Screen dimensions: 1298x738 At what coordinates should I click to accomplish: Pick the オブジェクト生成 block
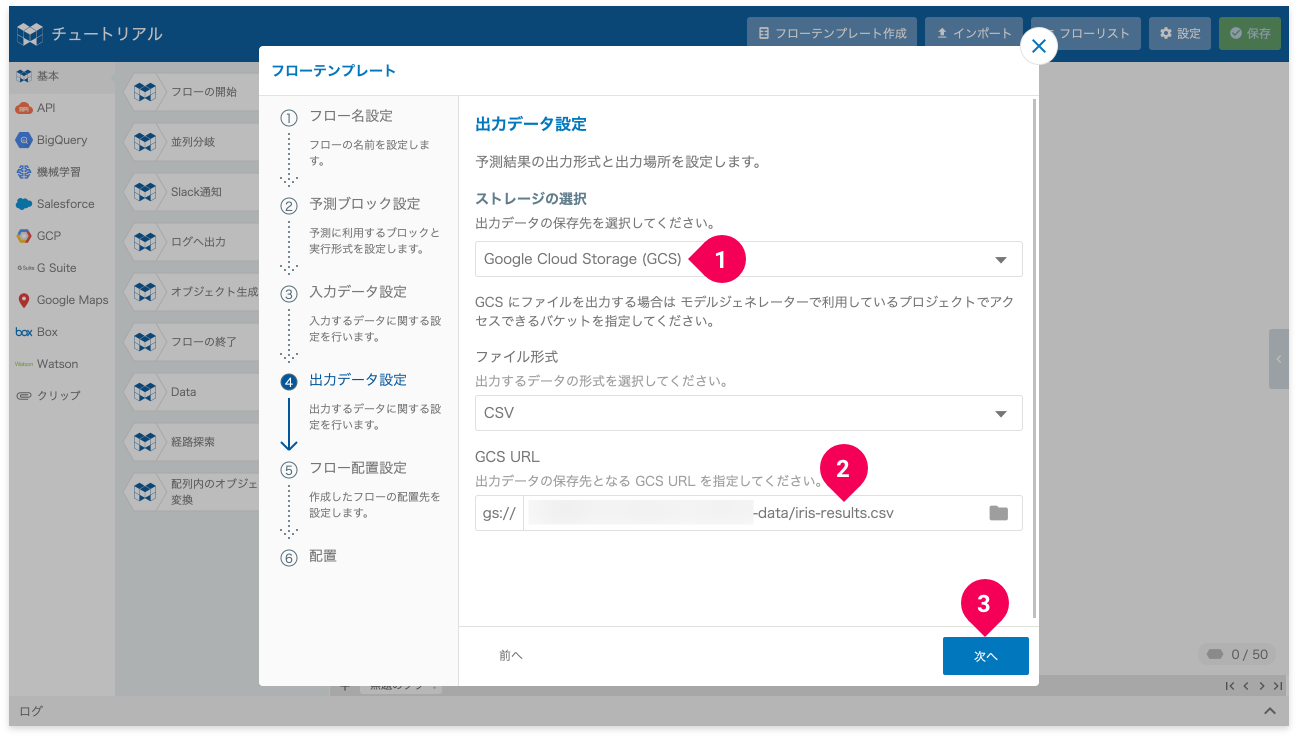click(x=193, y=292)
